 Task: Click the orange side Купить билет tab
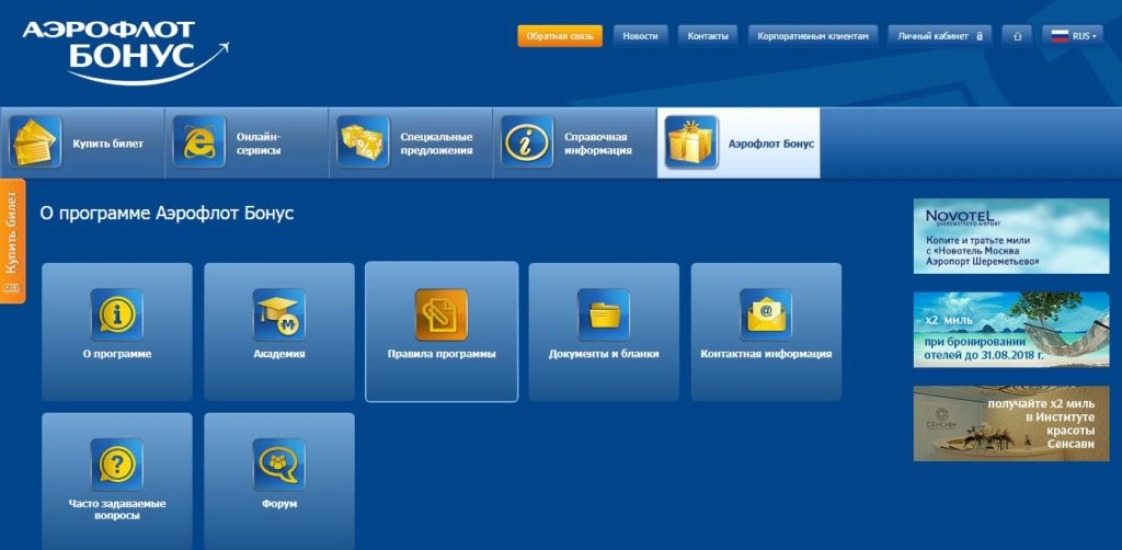[x=12, y=241]
